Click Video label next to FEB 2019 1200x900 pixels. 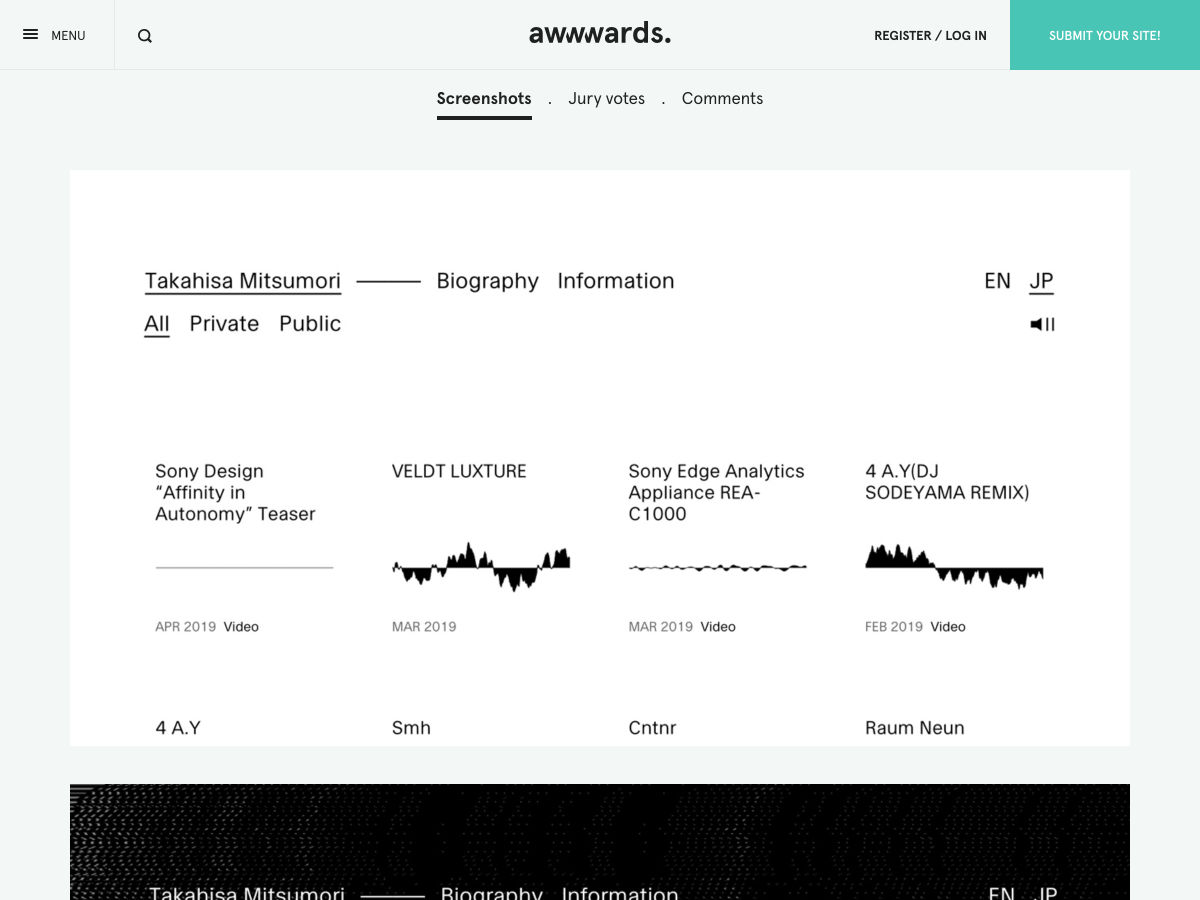click(x=948, y=627)
